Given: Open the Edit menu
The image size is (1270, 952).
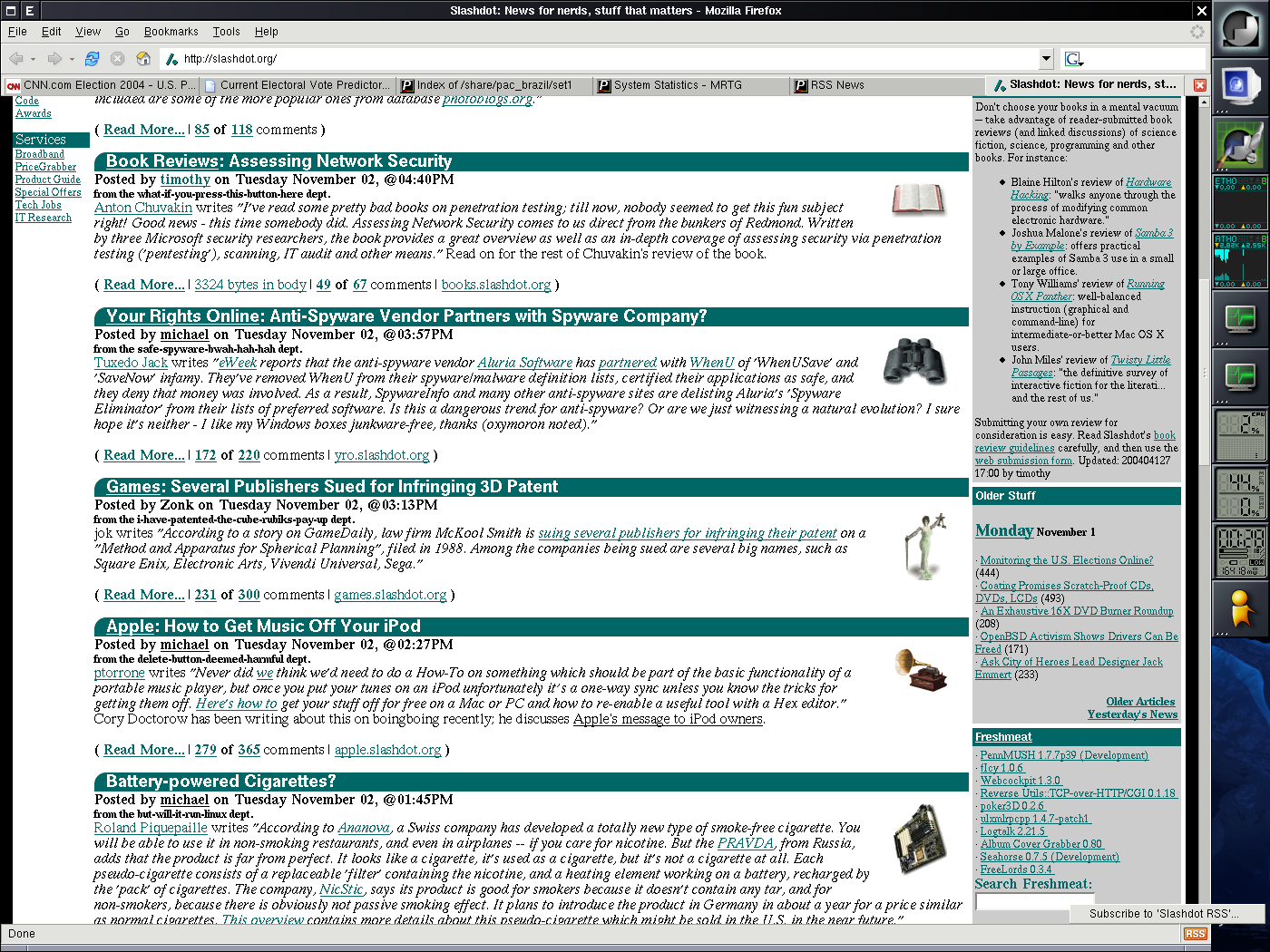Looking at the screenshot, I should 52,32.
